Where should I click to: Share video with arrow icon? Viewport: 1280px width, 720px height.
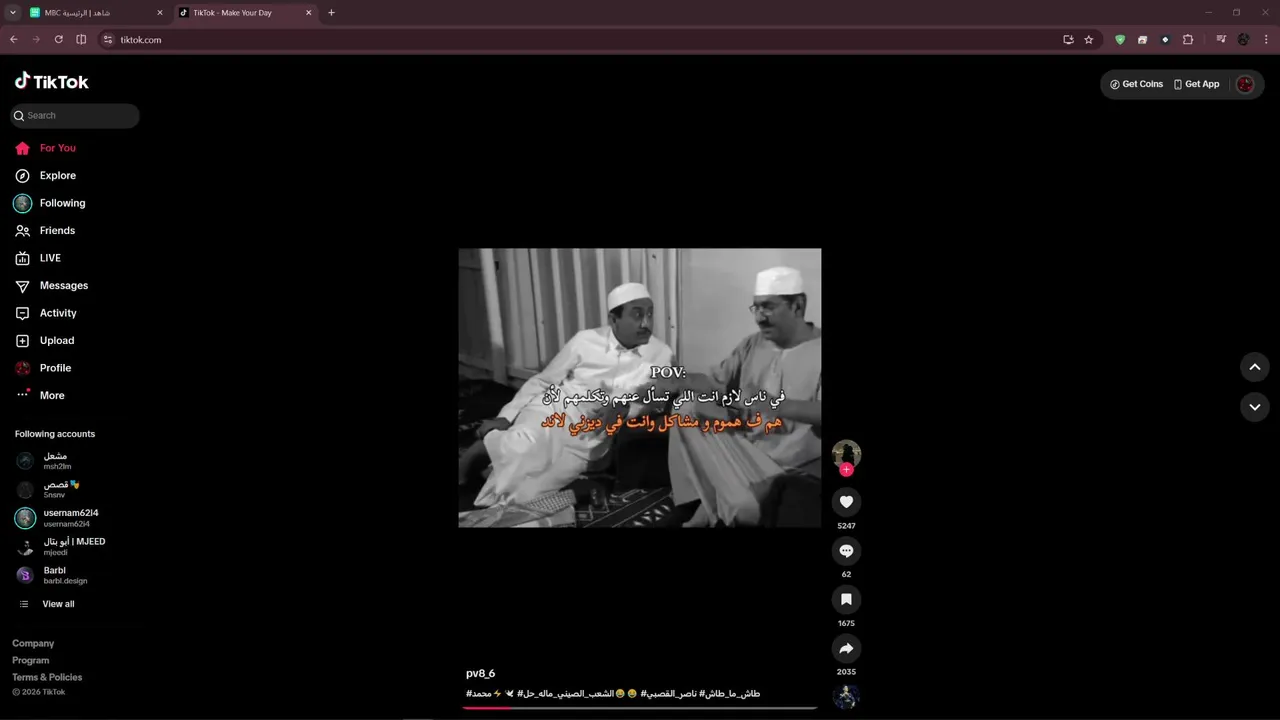pyautogui.click(x=846, y=648)
